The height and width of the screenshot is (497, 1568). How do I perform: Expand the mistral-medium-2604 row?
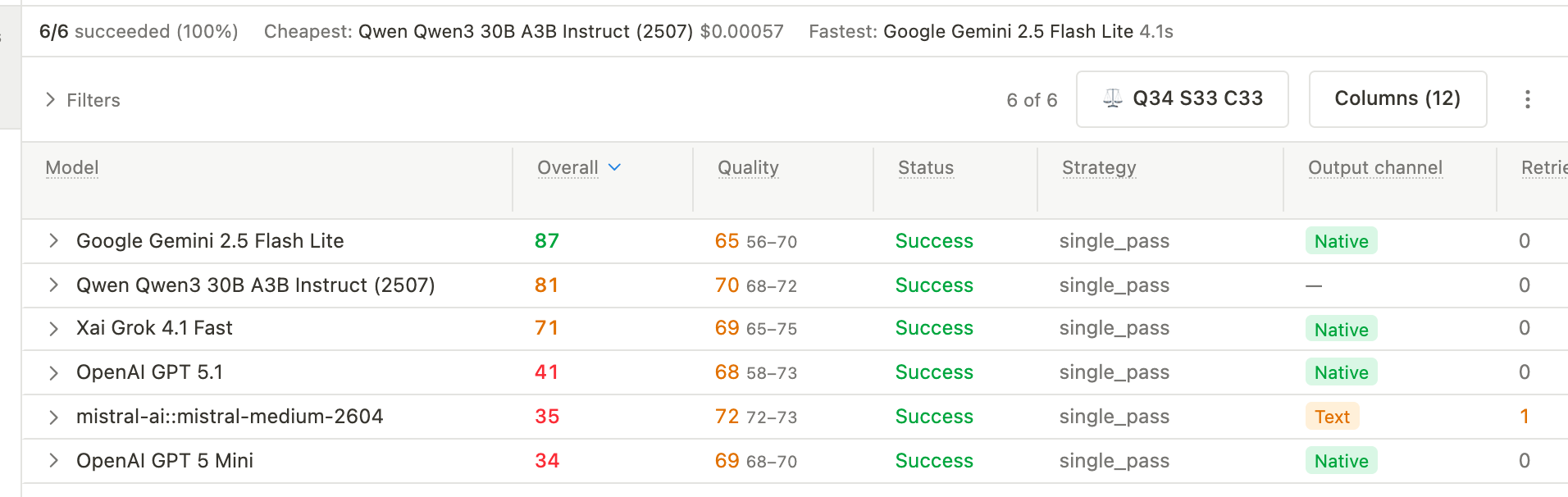(53, 417)
